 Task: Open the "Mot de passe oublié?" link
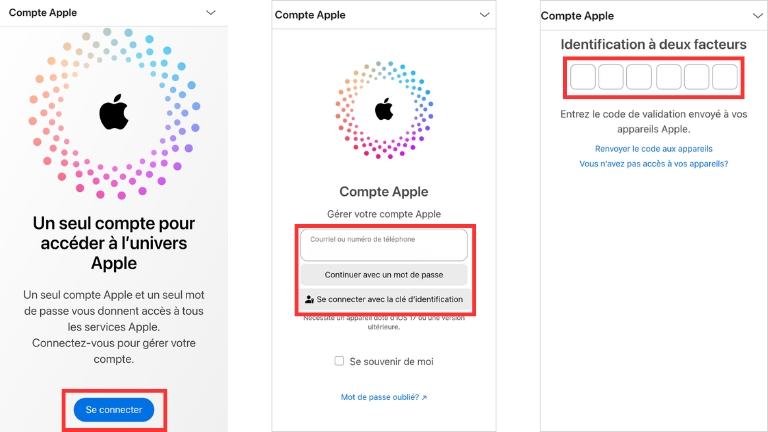click(x=384, y=398)
